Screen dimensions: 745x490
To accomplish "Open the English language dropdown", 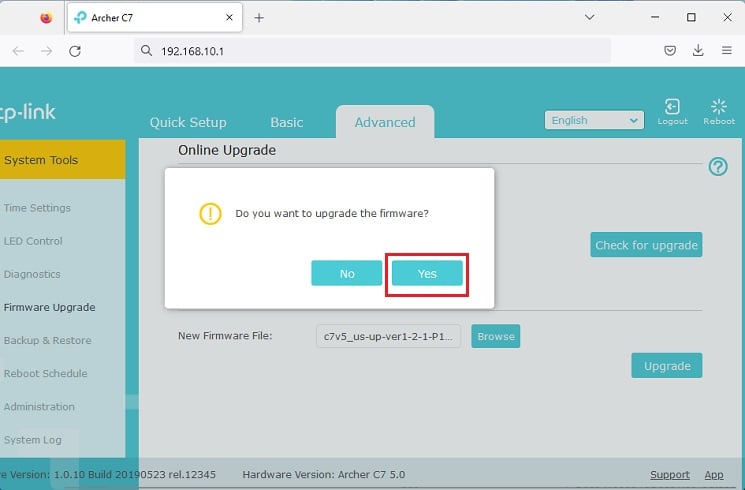I will [594, 120].
